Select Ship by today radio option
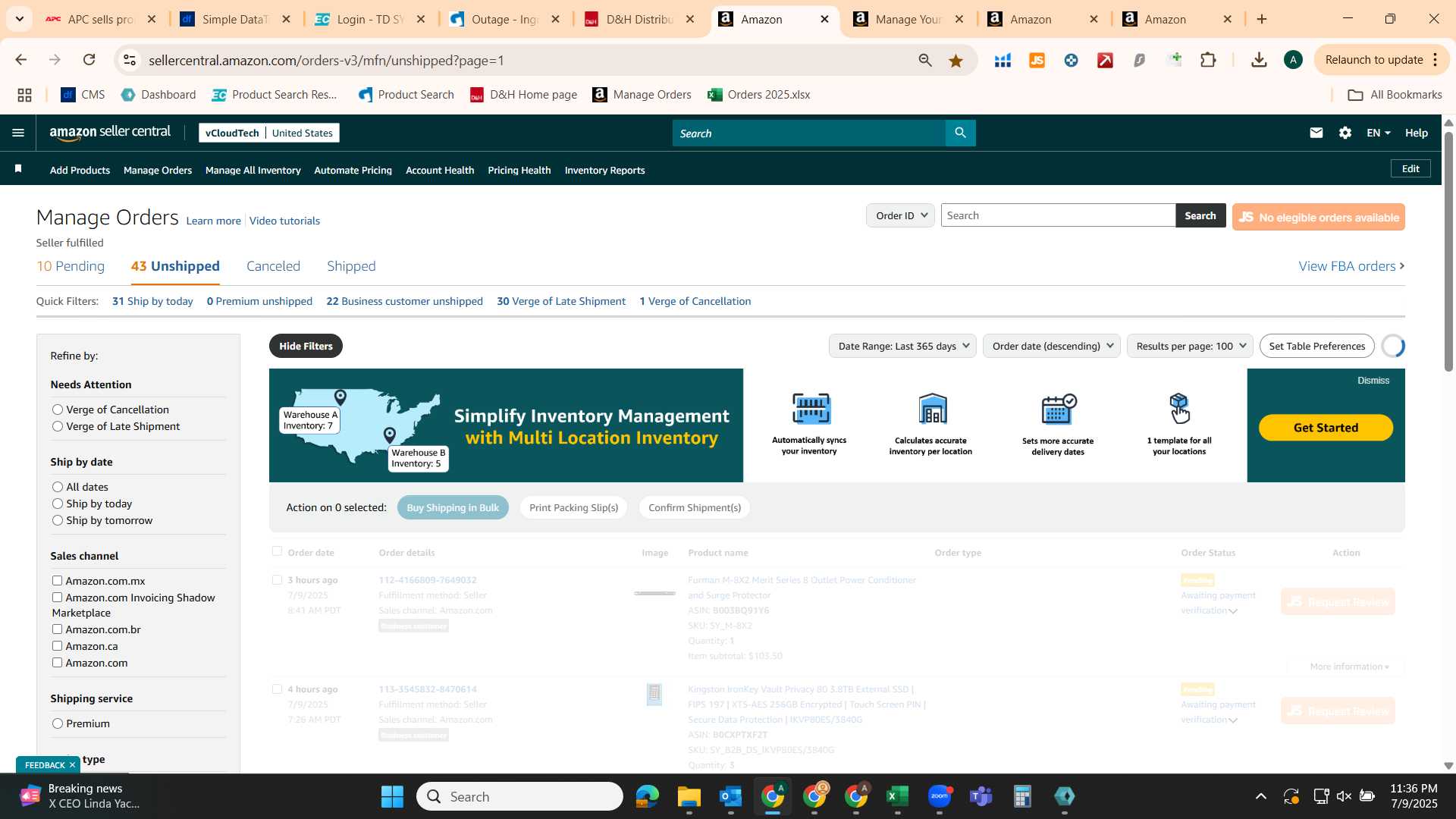1456x819 pixels. click(58, 504)
